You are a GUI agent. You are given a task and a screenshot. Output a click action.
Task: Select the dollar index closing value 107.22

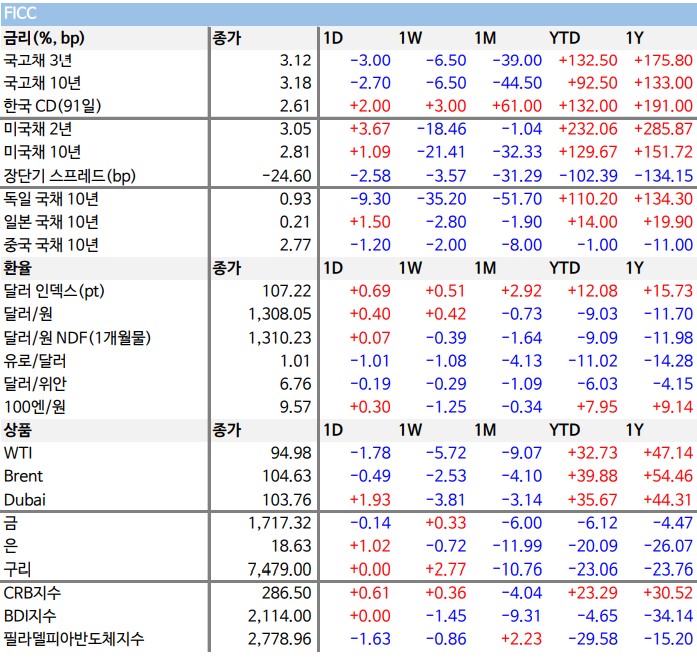click(x=287, y=291)
